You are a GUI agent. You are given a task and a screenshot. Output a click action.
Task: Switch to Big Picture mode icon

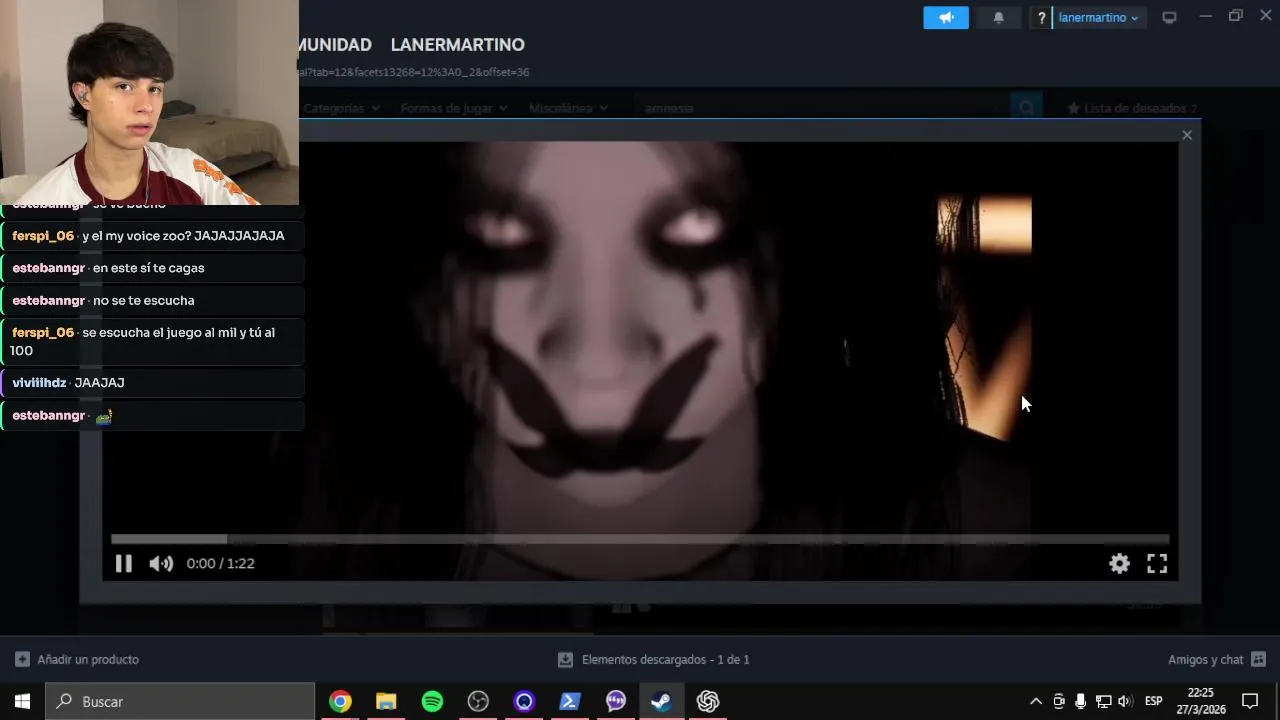(x=1169, y=17)
